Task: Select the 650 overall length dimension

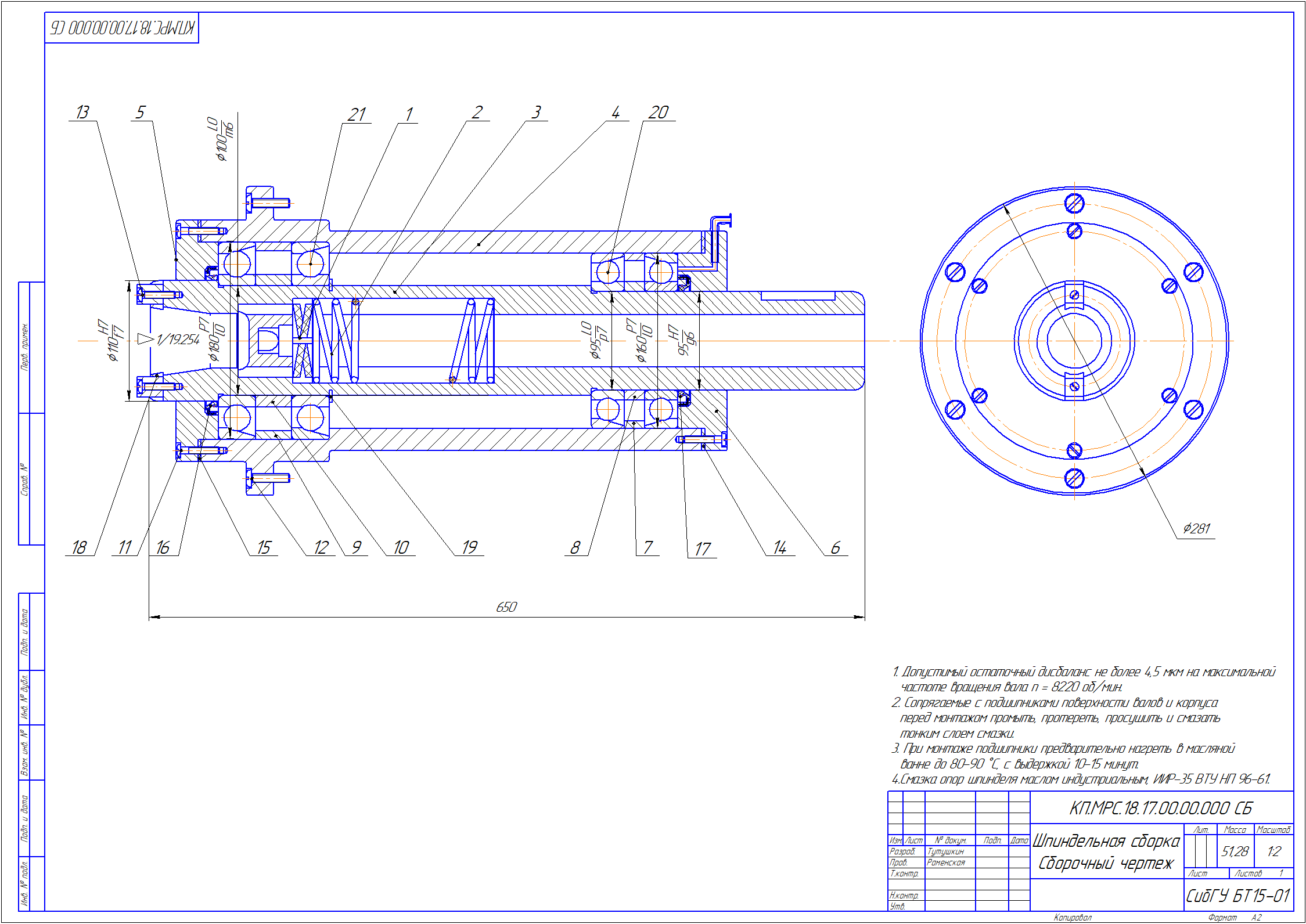Action: coord(506,607)
